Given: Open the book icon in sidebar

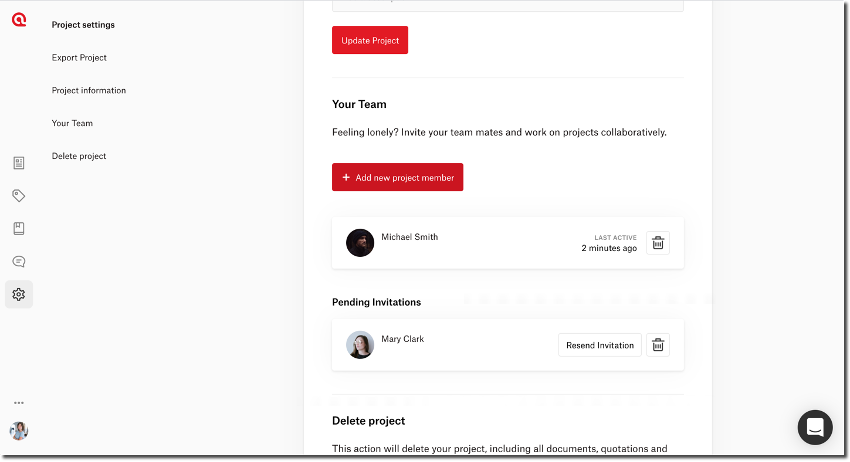Looking at the screenshot, I should pyautogui.click(x=19, y=228).
